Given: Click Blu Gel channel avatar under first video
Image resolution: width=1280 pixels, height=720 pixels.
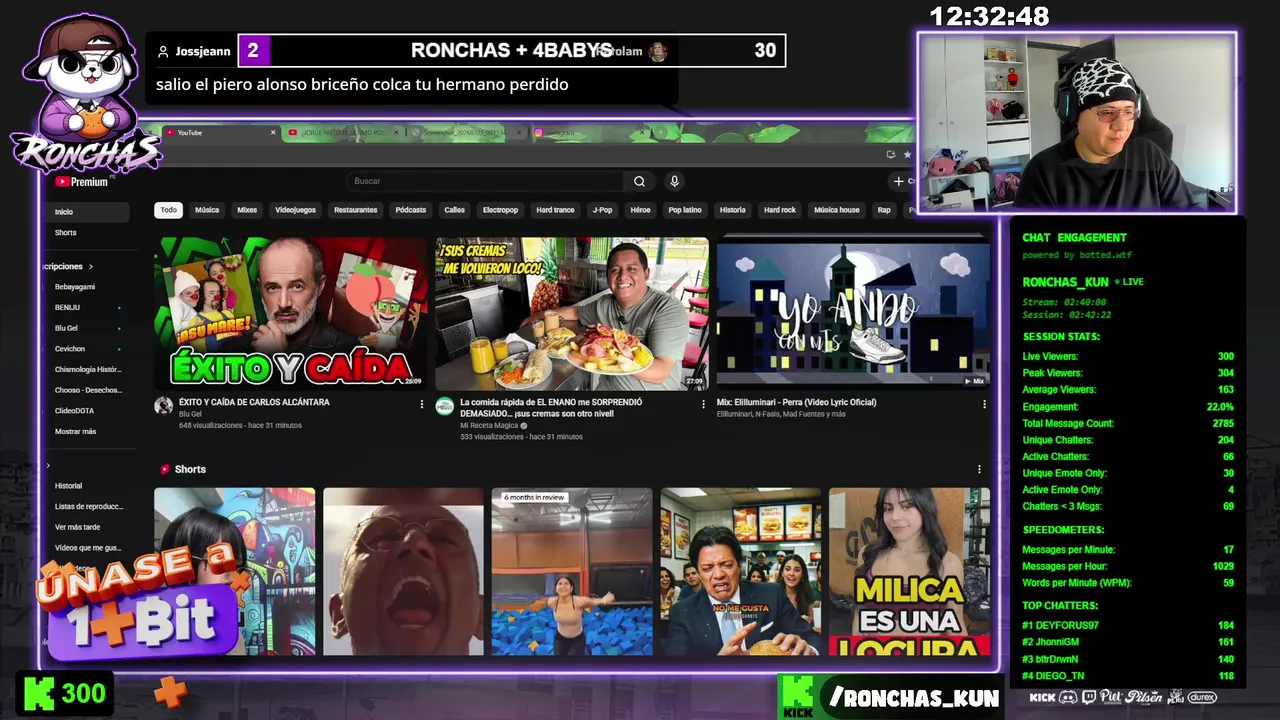Looking at the screenshot, I should point(163,405).
